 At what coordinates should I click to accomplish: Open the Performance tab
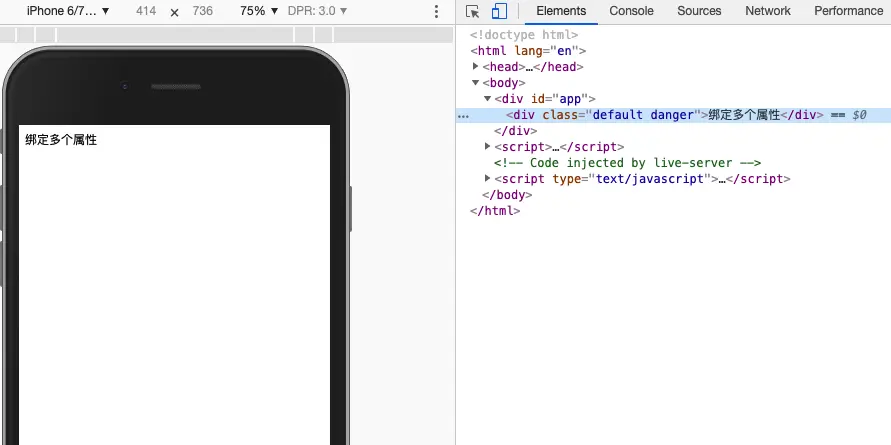click(848, 11)
